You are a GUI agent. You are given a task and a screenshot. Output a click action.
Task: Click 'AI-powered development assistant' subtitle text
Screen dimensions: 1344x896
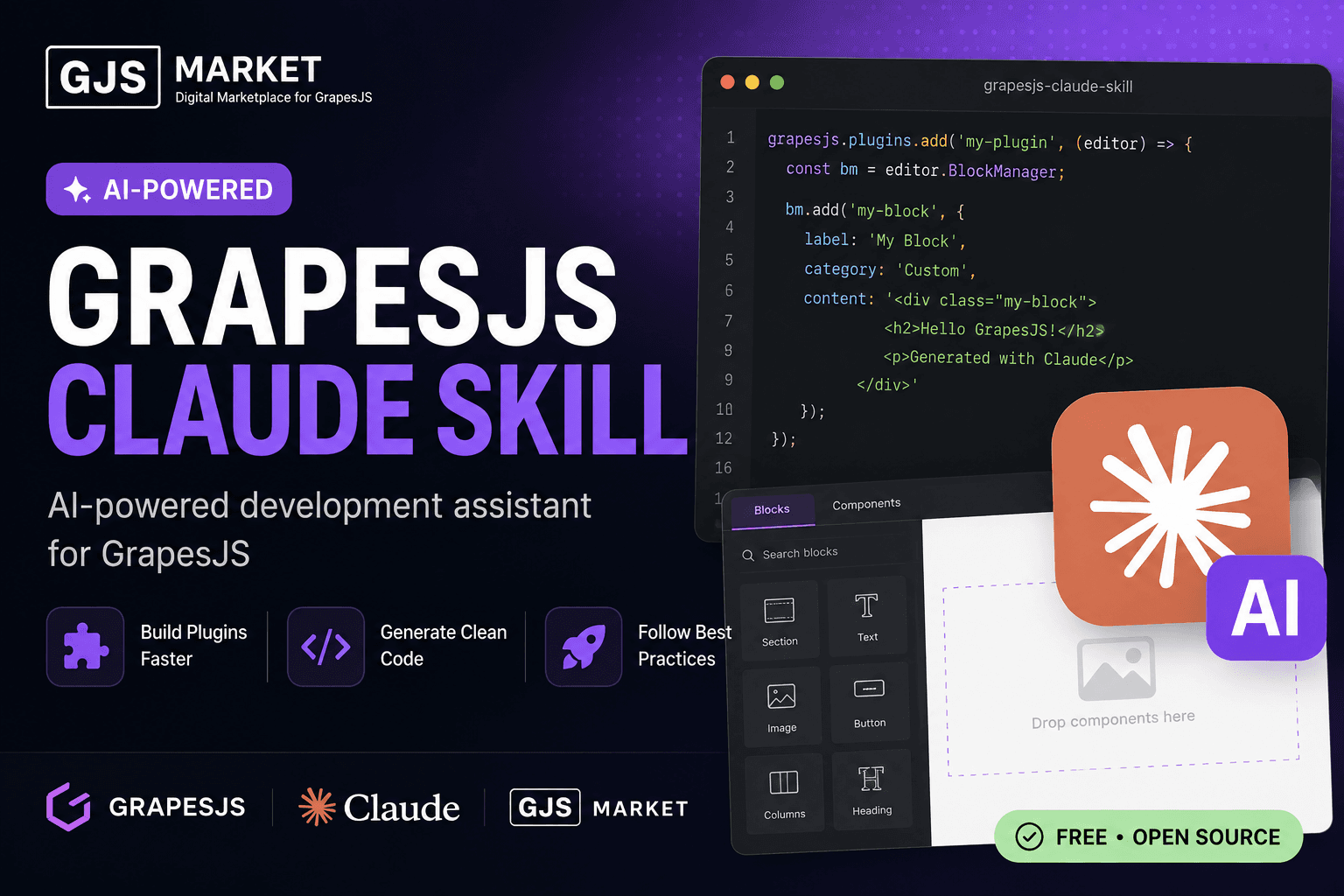pyautogui.click(x=319, y=506)
